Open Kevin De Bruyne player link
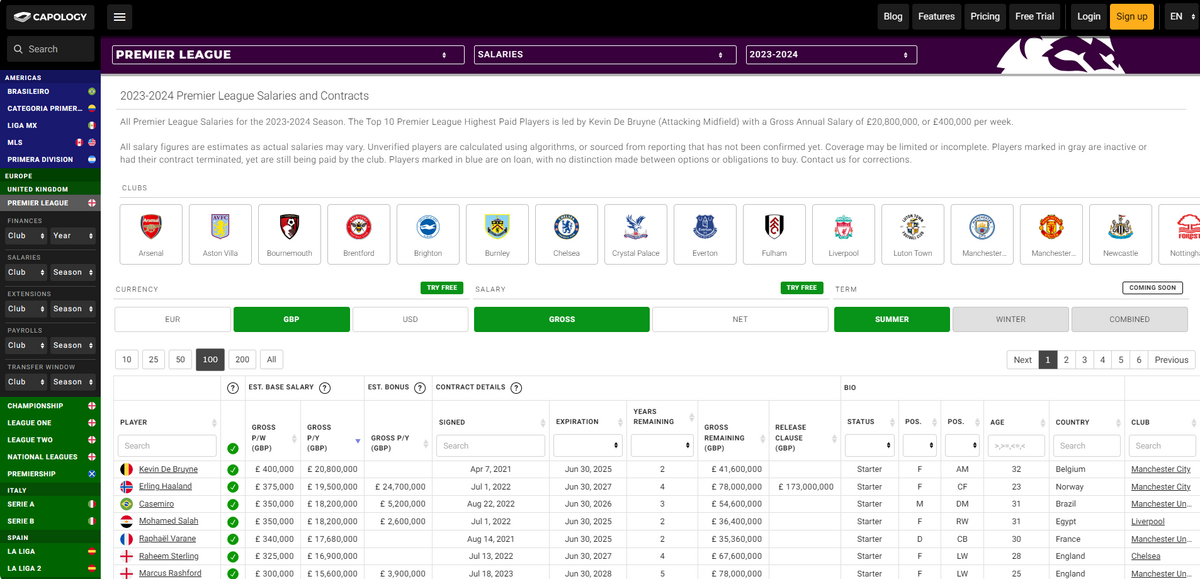Screen dimensions: 1200x579 click(168, 469)
